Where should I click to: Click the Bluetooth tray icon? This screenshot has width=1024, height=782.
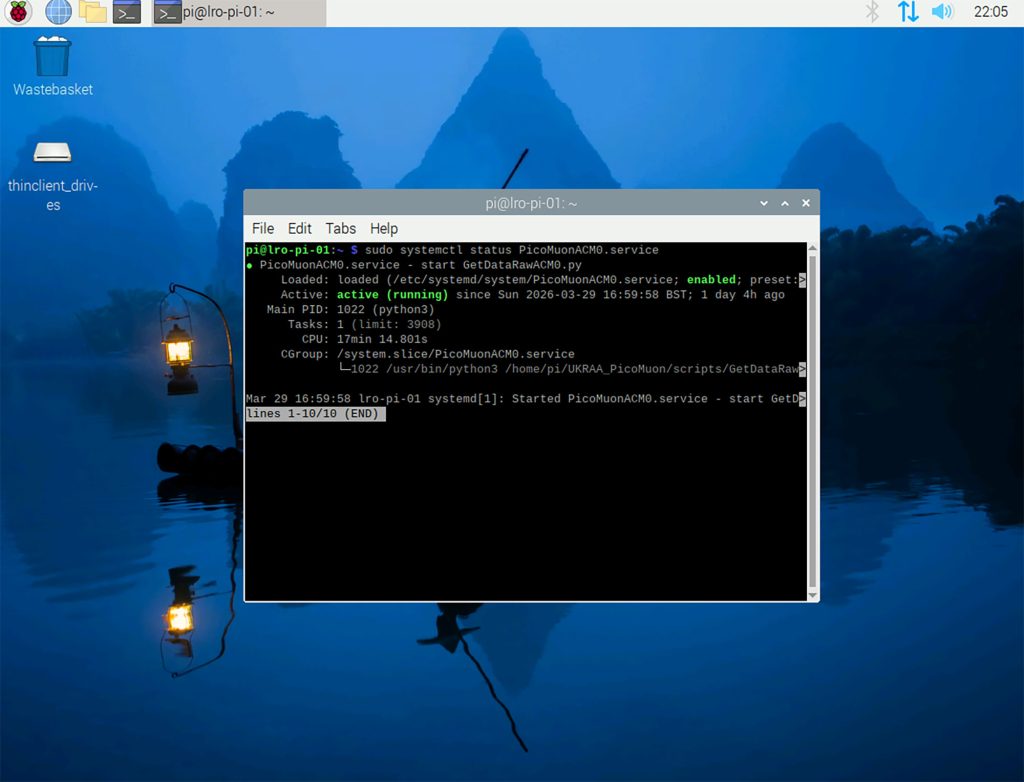872,12
